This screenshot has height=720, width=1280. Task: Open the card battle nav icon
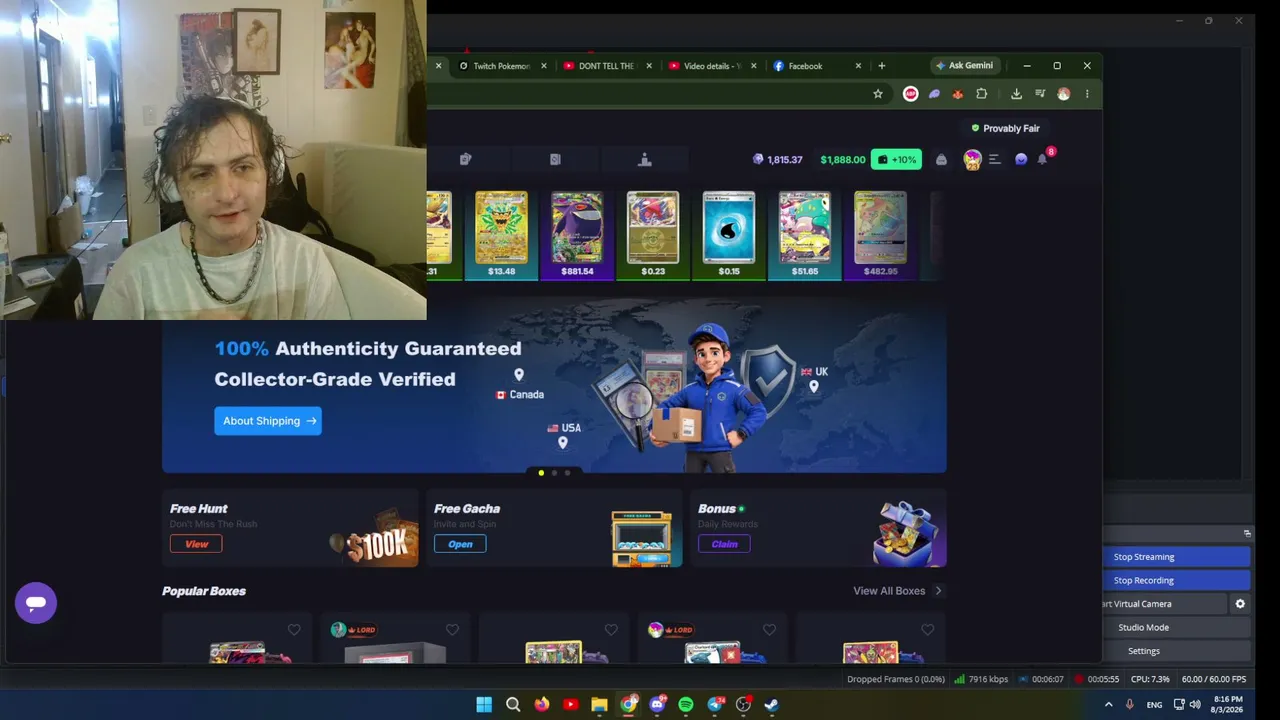555,160
